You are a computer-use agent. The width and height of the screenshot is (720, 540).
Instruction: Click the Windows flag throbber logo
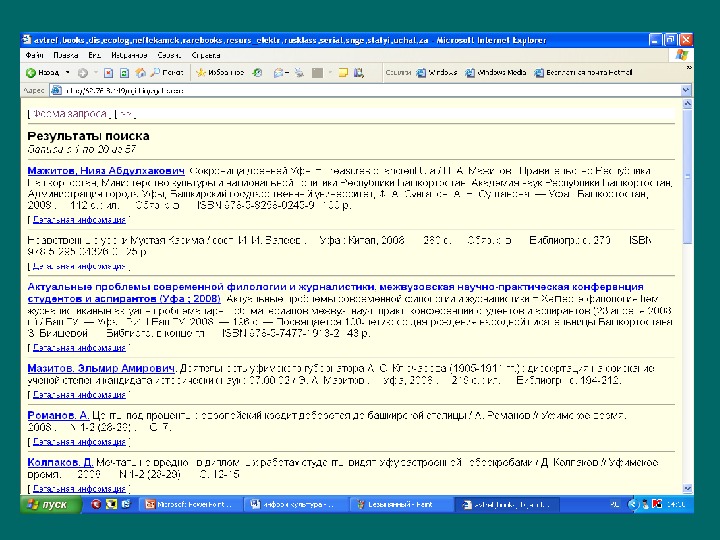click(681, 56)
